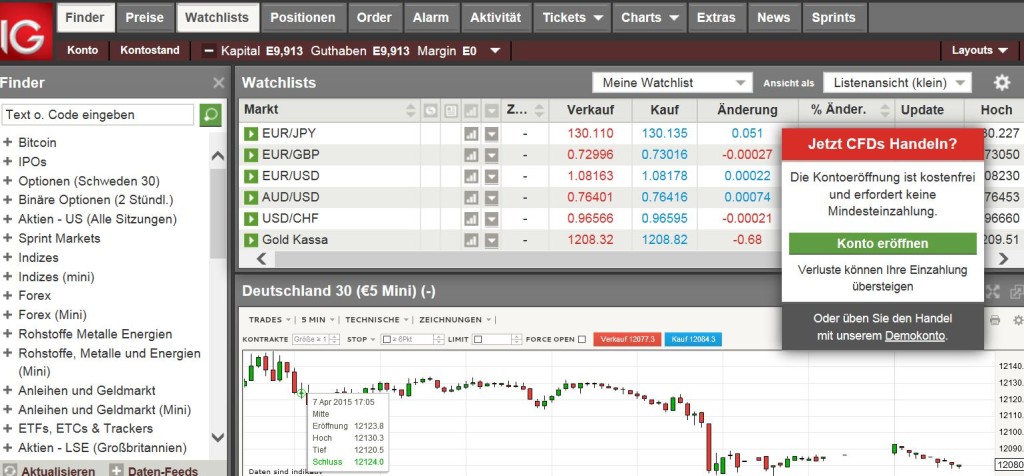Open the green deal ticket arrow for AUD/USD

pyautogui.click(x=251, y=198)
